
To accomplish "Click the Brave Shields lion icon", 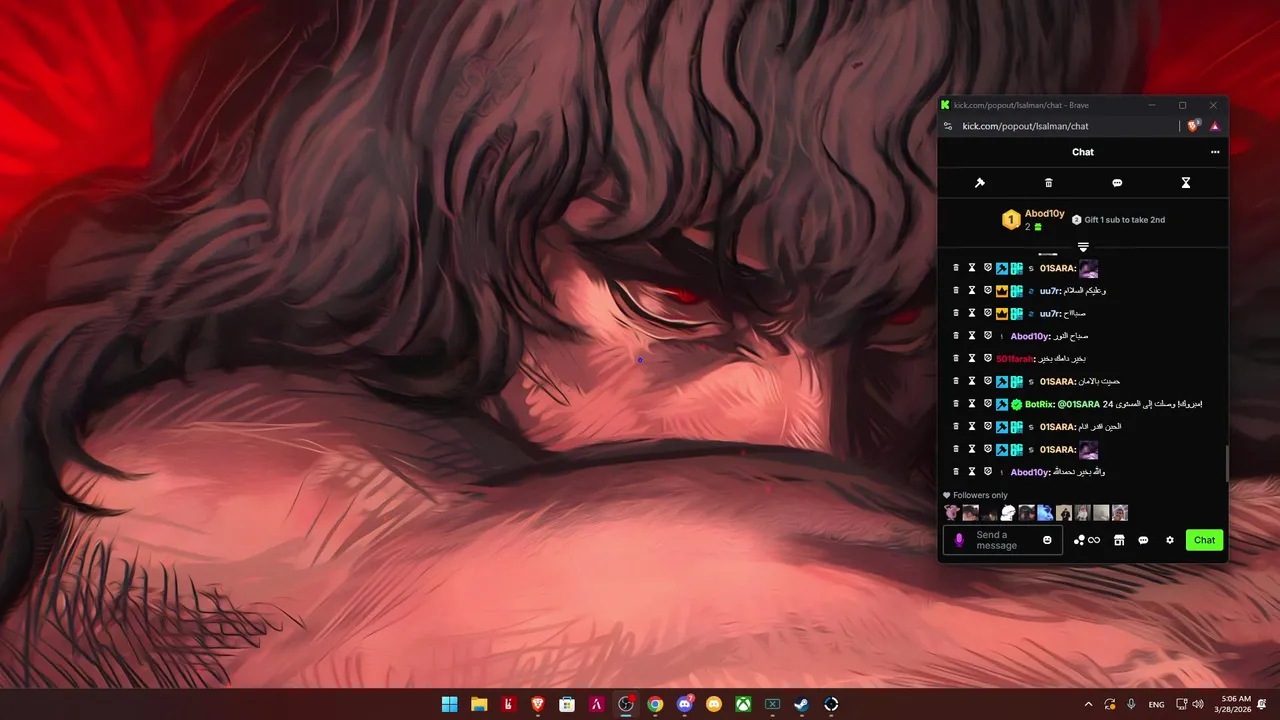I will (x=1194, y=126).
